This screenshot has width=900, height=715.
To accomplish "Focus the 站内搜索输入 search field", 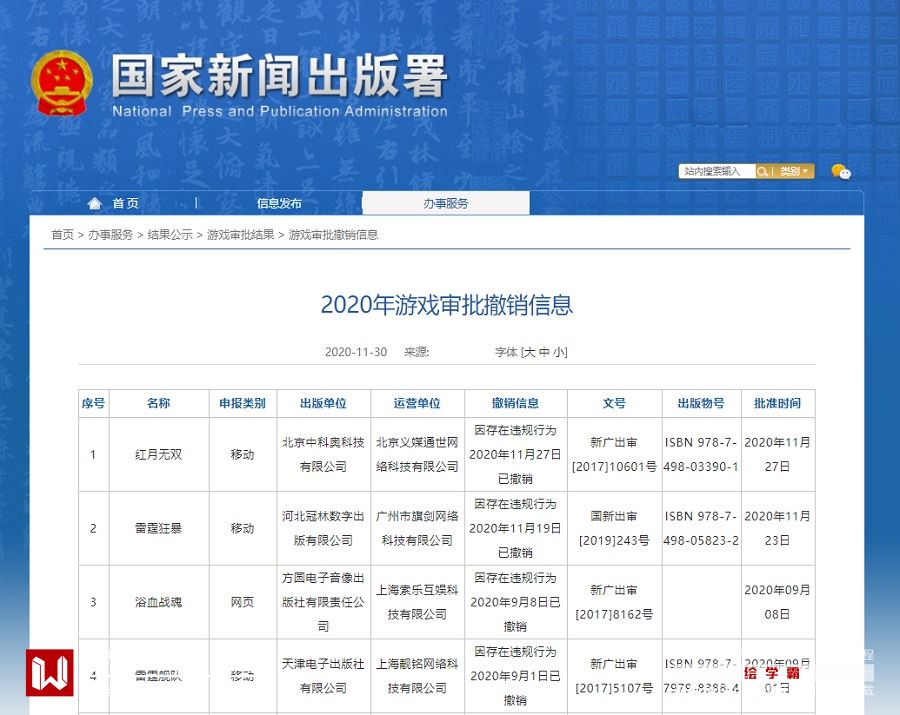I will pyautogui.click(x=717, y=171).
